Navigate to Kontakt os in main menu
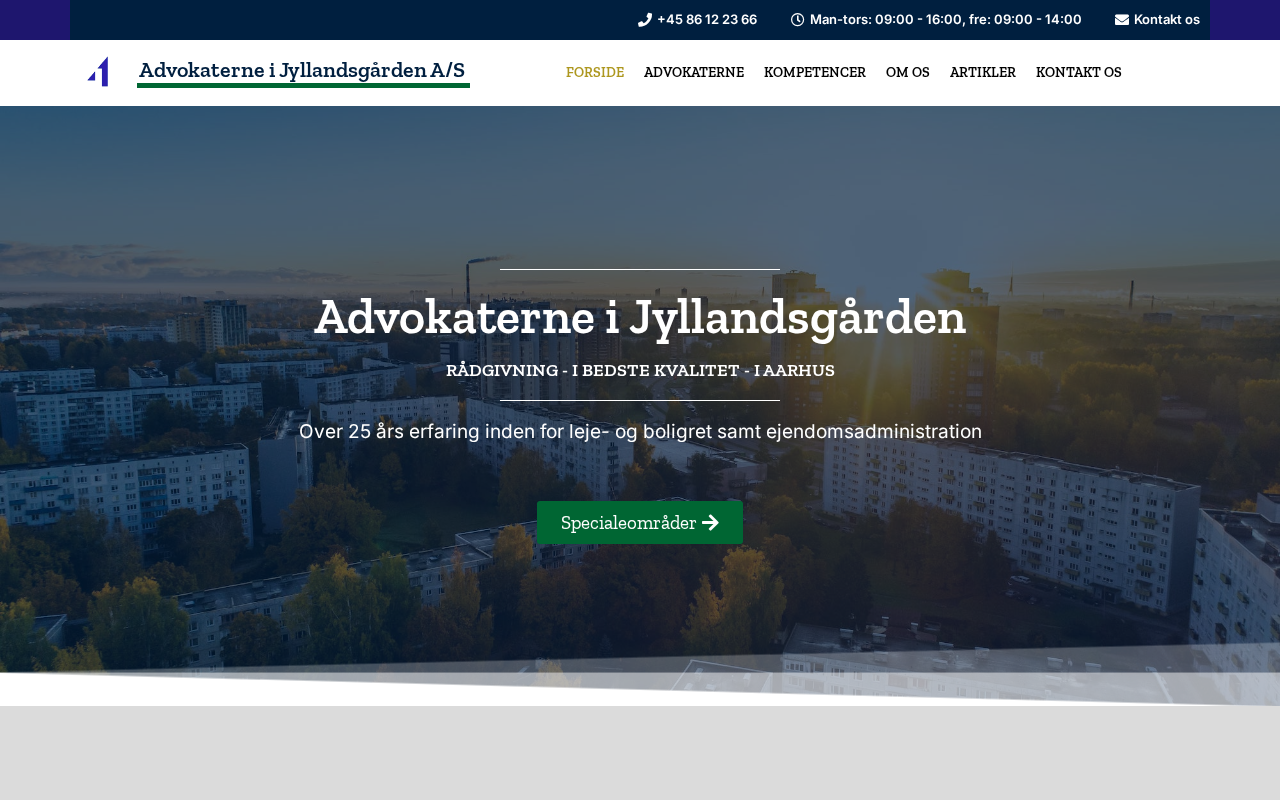1280x800 pixels. (x=1079, y=72)
